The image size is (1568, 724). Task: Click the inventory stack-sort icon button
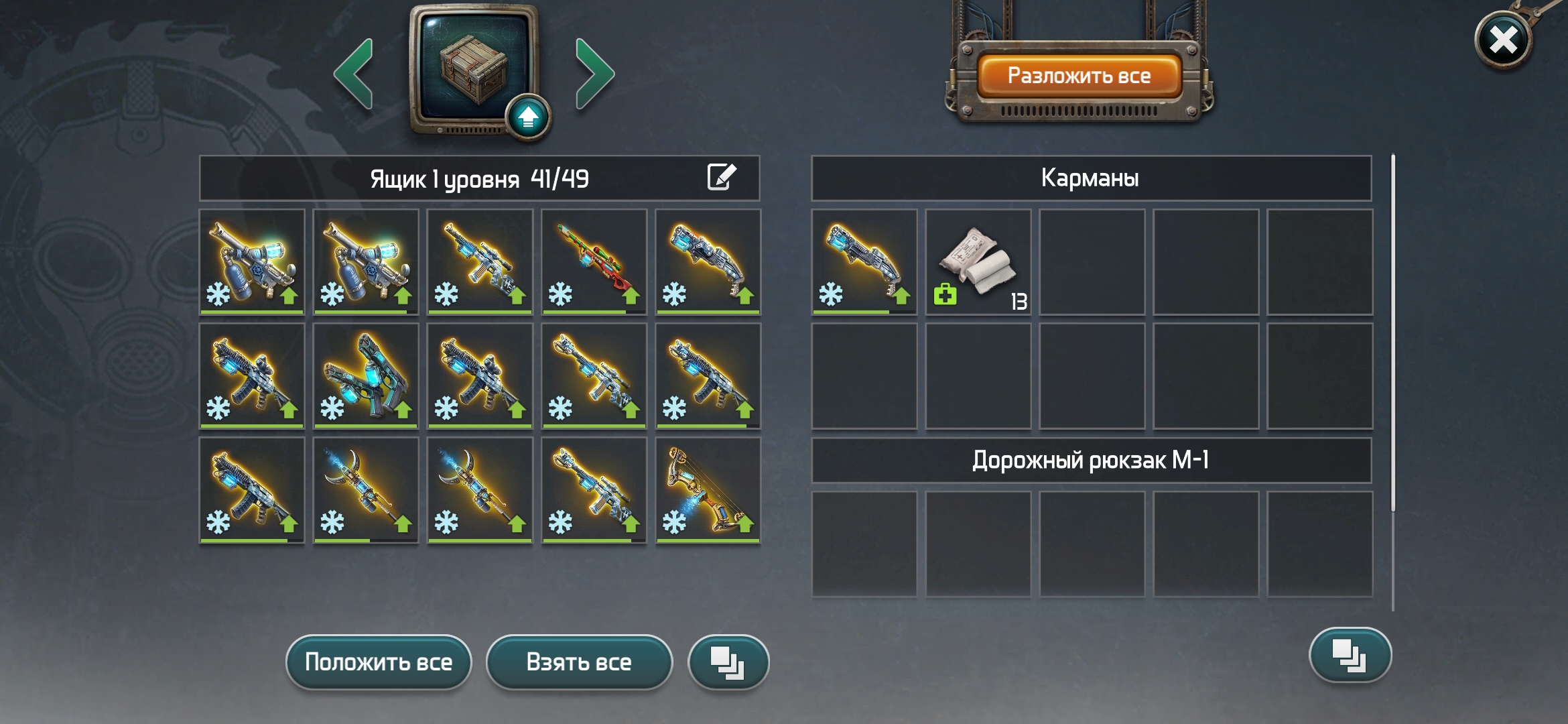point(1350,655)
